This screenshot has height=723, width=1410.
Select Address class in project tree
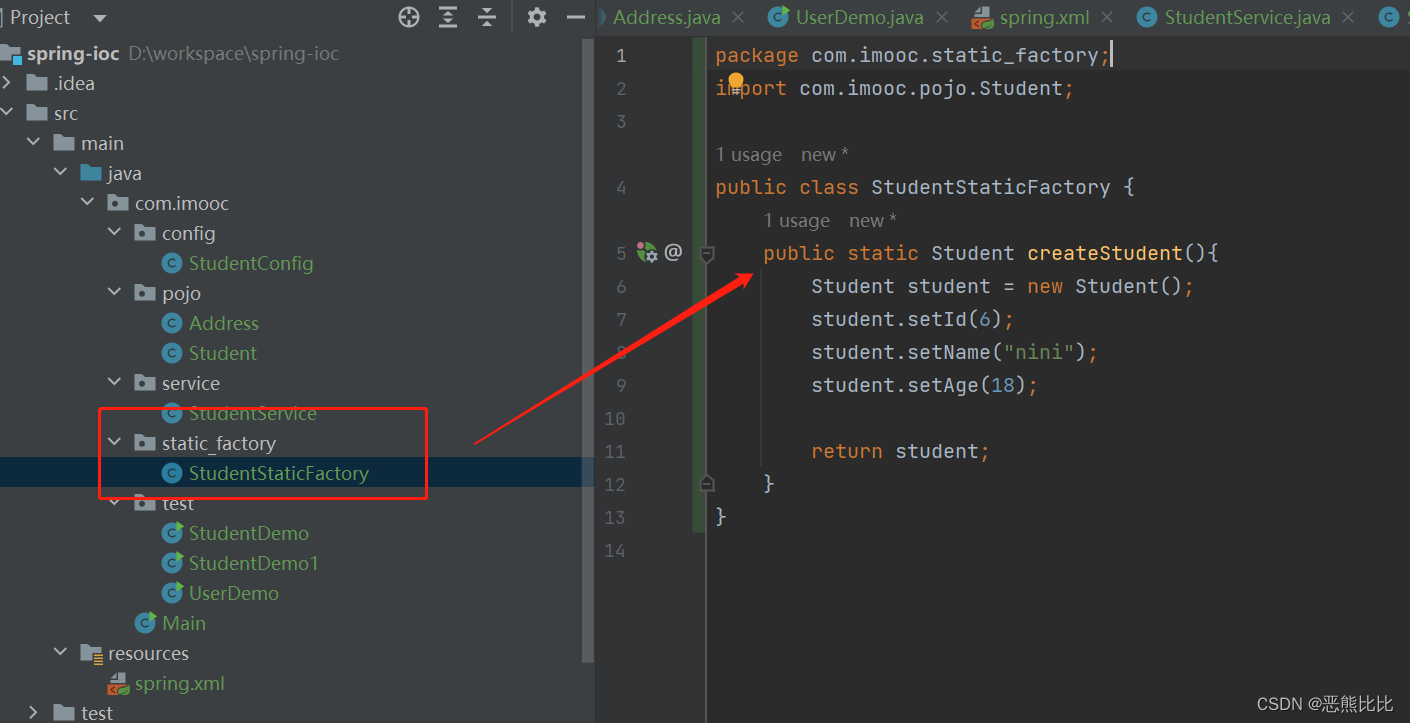click(224, 323)
